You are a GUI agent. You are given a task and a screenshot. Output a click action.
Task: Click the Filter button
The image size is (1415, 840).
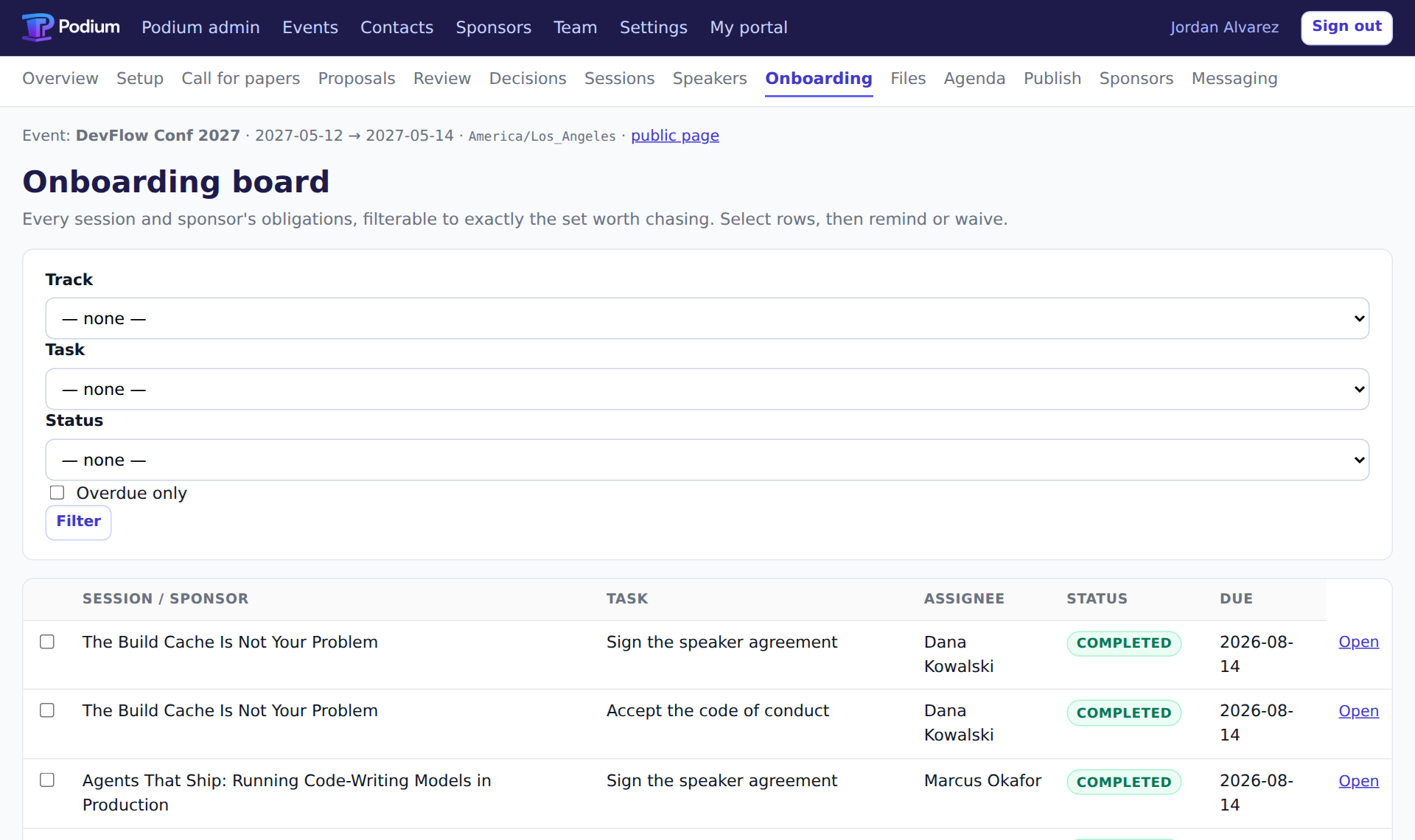pos(78,522)
